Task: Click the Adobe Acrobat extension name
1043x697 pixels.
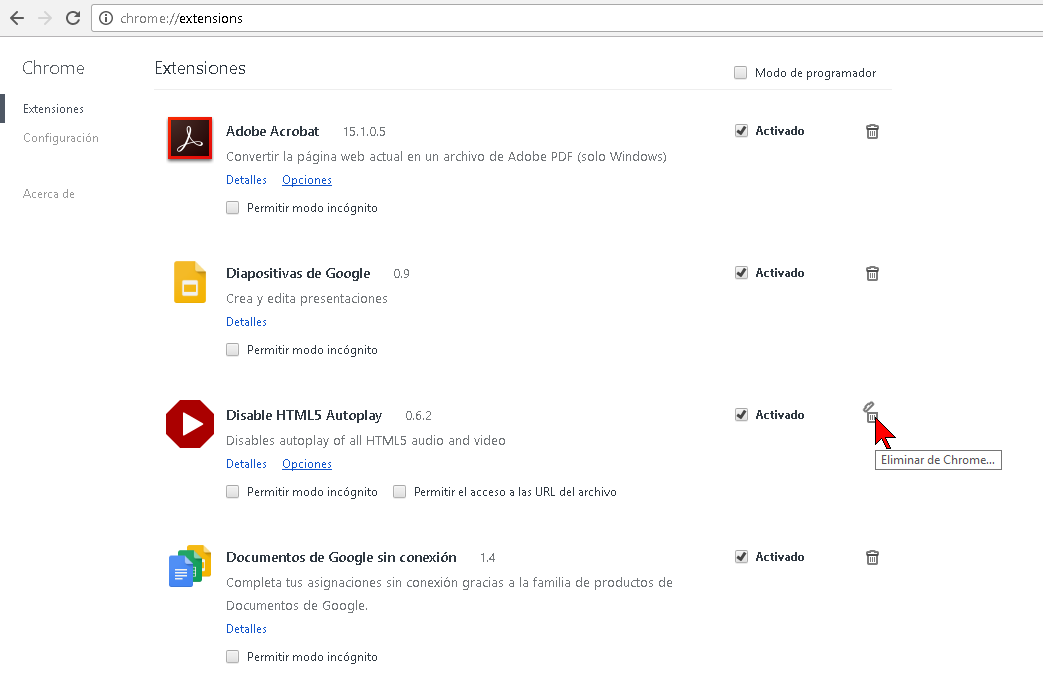Action: (272, 131)
